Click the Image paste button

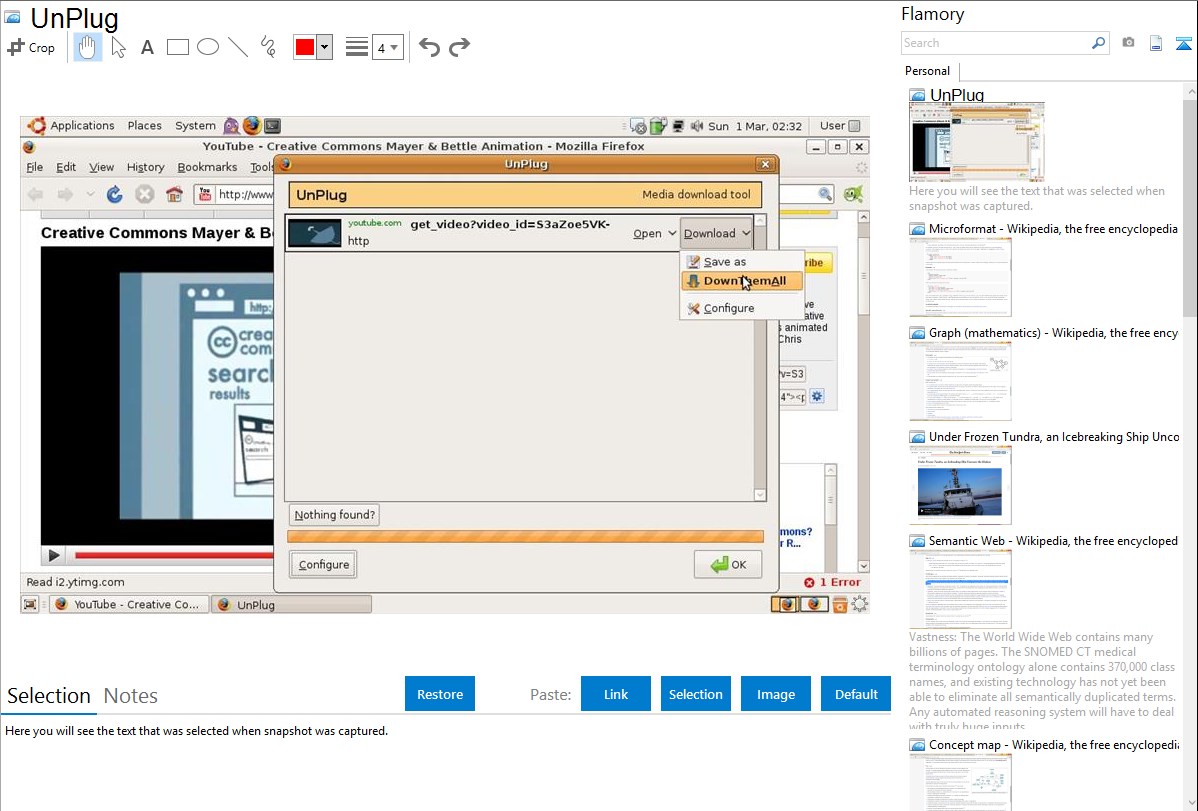[775, 694]
